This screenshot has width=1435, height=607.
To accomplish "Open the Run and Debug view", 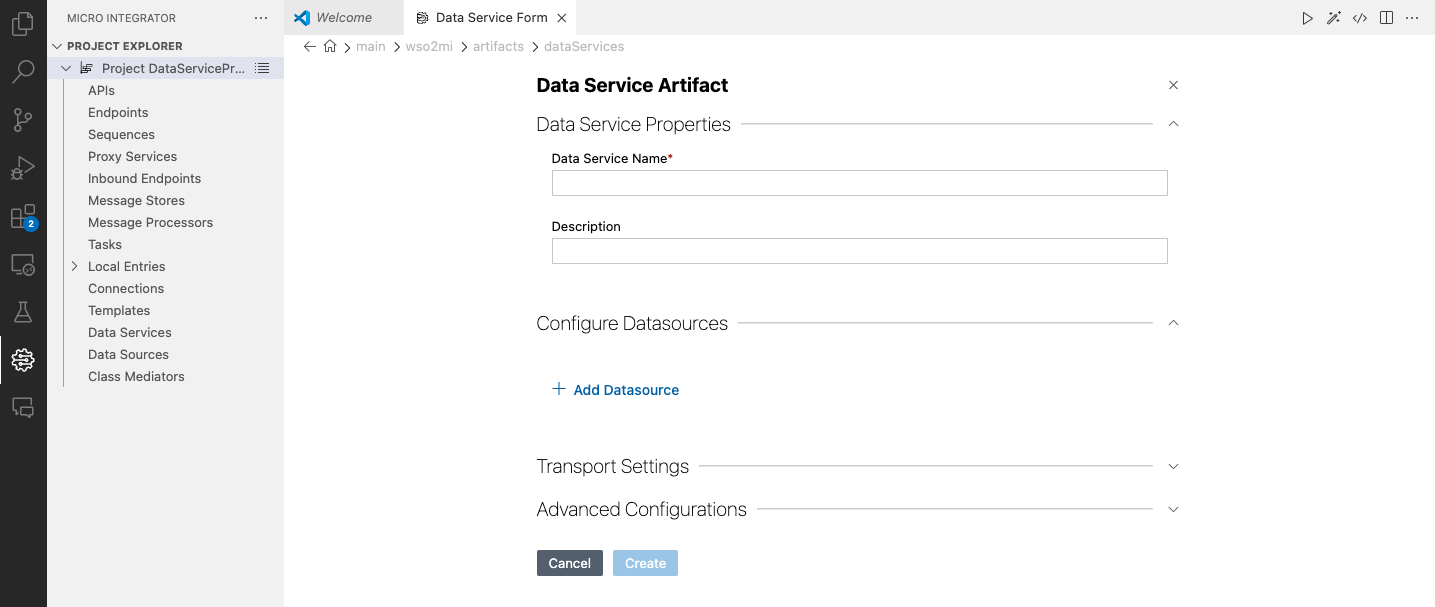I will pyautogui.click(x=23, y=168).
